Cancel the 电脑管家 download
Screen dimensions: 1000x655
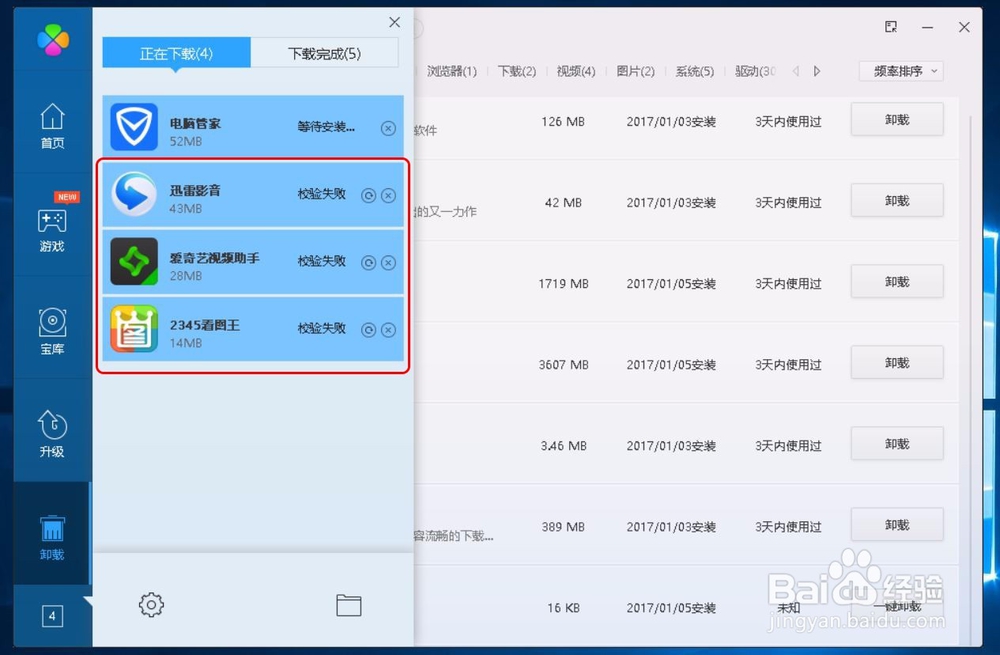click(388, 128)
